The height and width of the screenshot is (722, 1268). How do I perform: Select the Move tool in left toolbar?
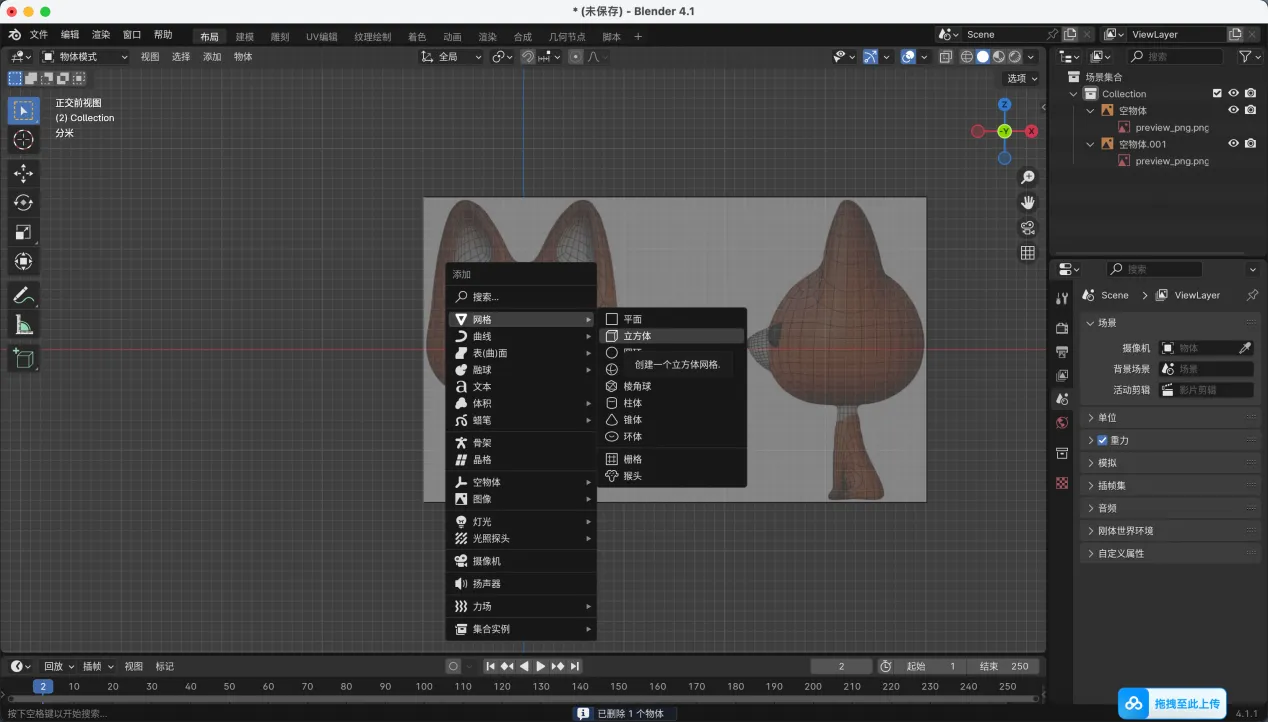pyautogui.click(x=23, y=173)
